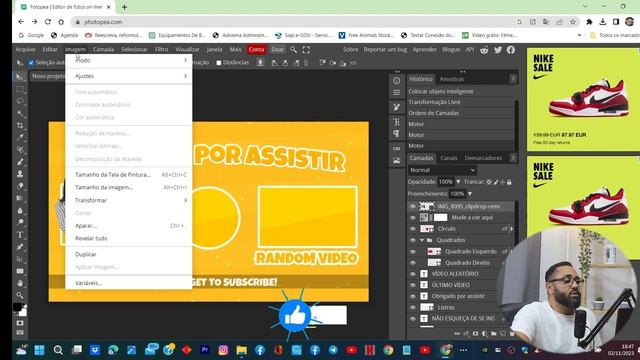Choose Revelar tudo menu entry

click(x=129, y=238)
